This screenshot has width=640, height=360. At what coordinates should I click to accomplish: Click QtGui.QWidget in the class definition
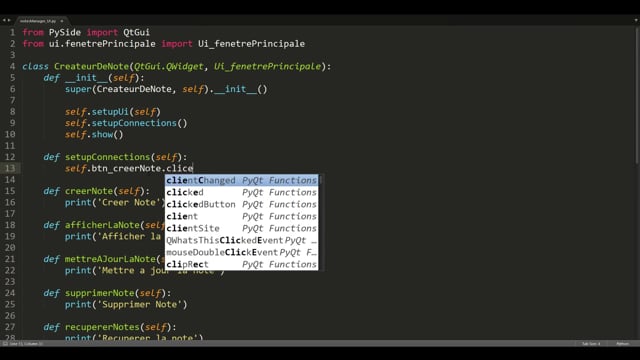pyautogui.click(x=169, y=66)
